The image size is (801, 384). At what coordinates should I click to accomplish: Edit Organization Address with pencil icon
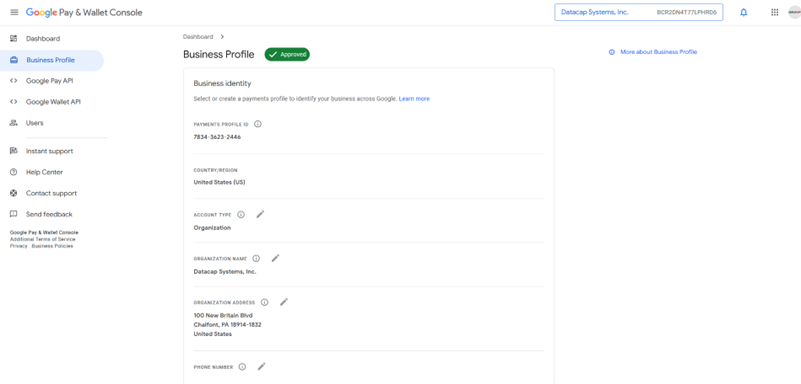284,302
